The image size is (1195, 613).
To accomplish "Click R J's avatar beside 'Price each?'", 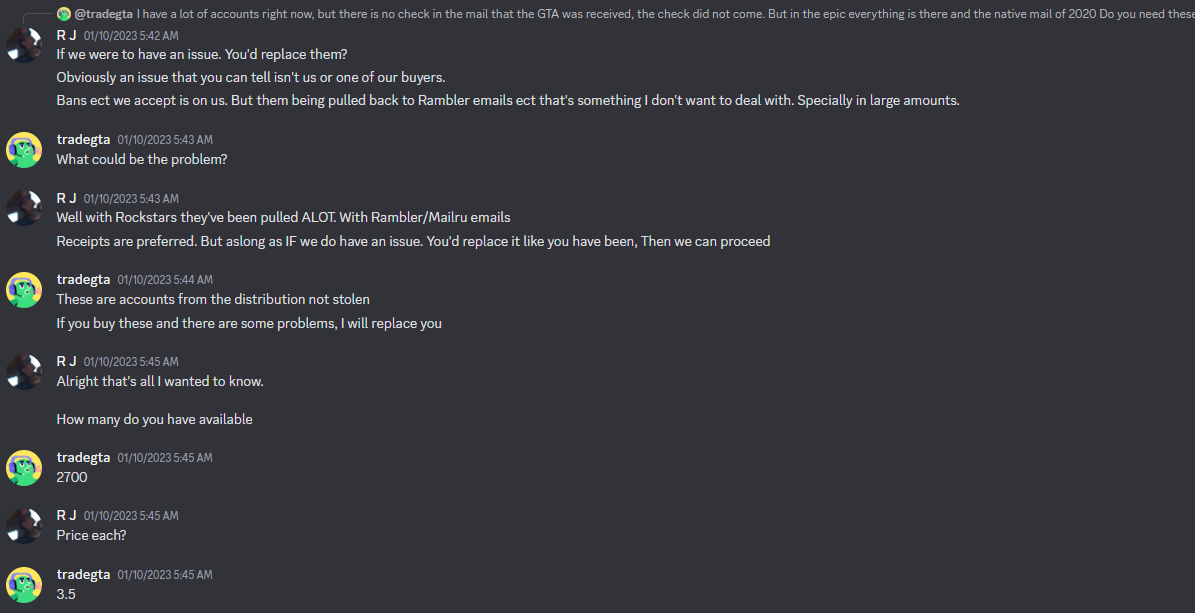I will point(24,525).
